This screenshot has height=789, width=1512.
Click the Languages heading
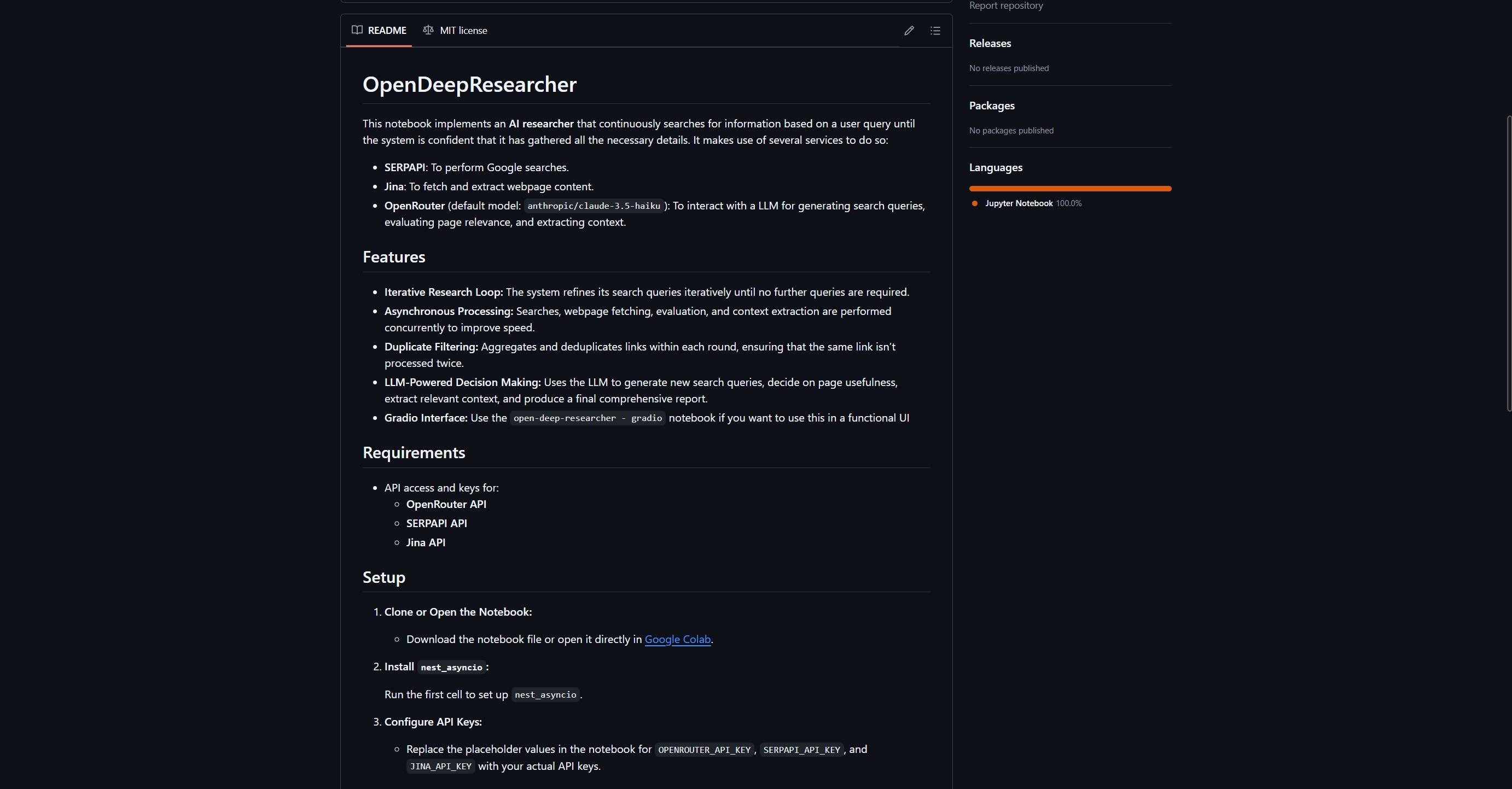click(996, 168)
